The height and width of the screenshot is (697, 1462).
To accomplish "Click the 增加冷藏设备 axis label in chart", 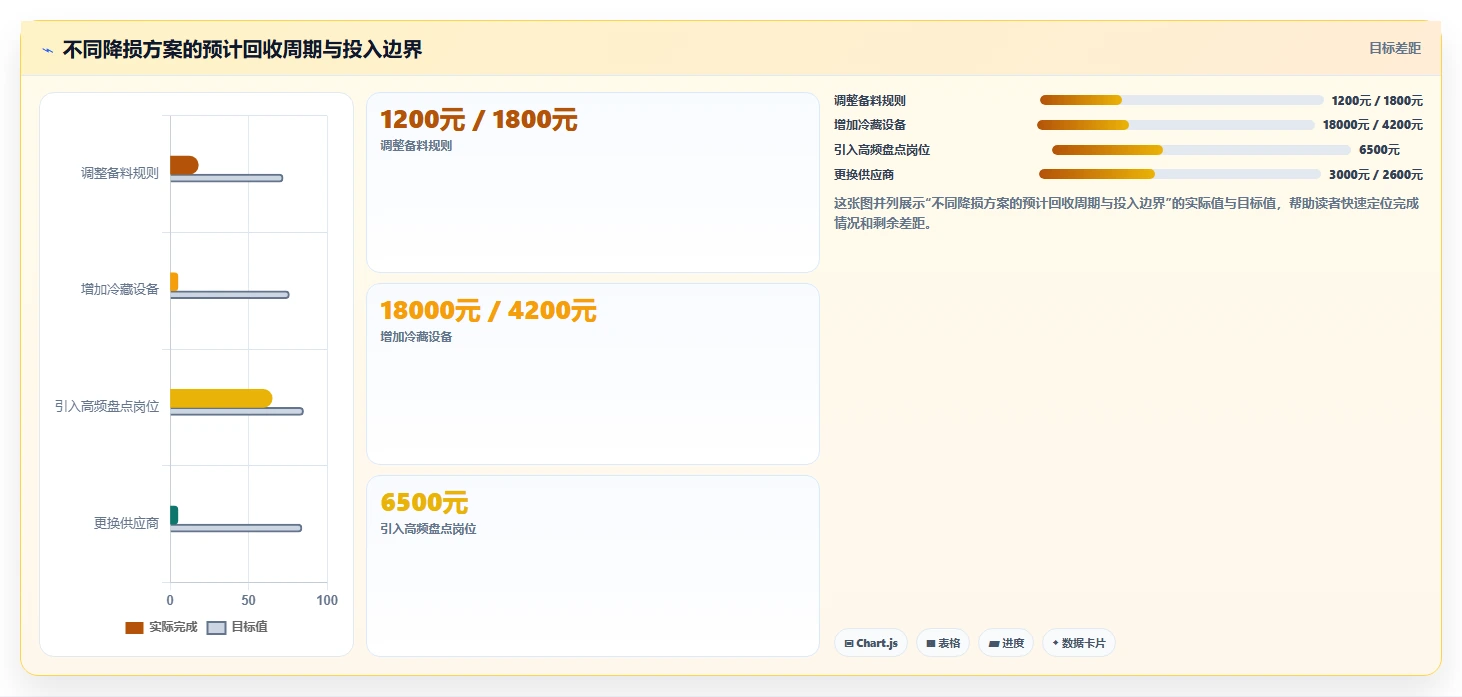I will pyautogui.click(x=120, y=289).
